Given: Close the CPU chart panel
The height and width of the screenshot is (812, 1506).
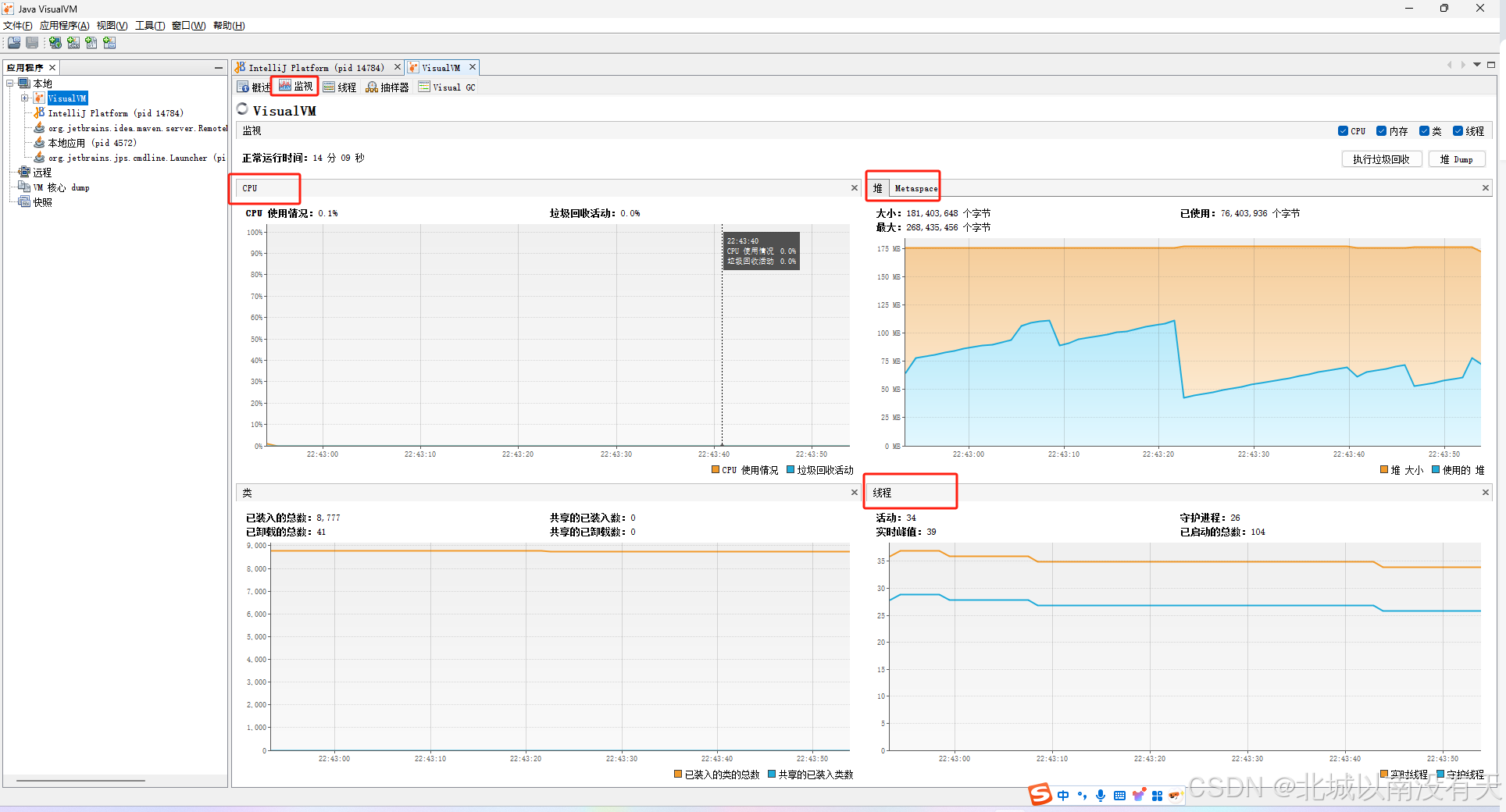Looking at the screenshot, I should pyautogui.click(x=854, y=188).
